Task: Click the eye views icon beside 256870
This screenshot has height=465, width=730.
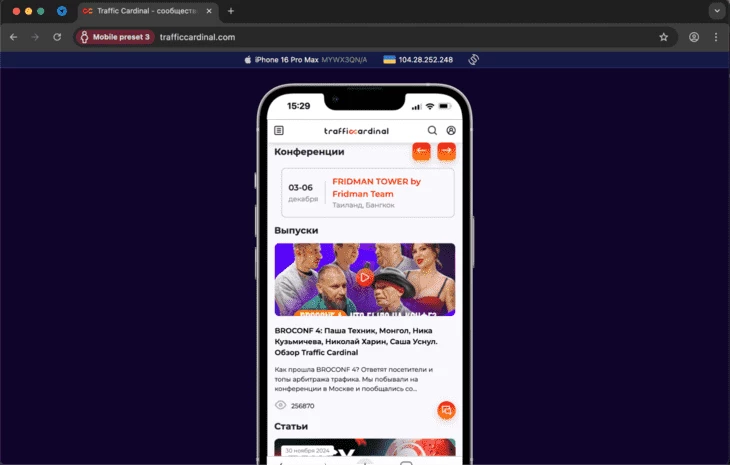Action: pos(280,405)
